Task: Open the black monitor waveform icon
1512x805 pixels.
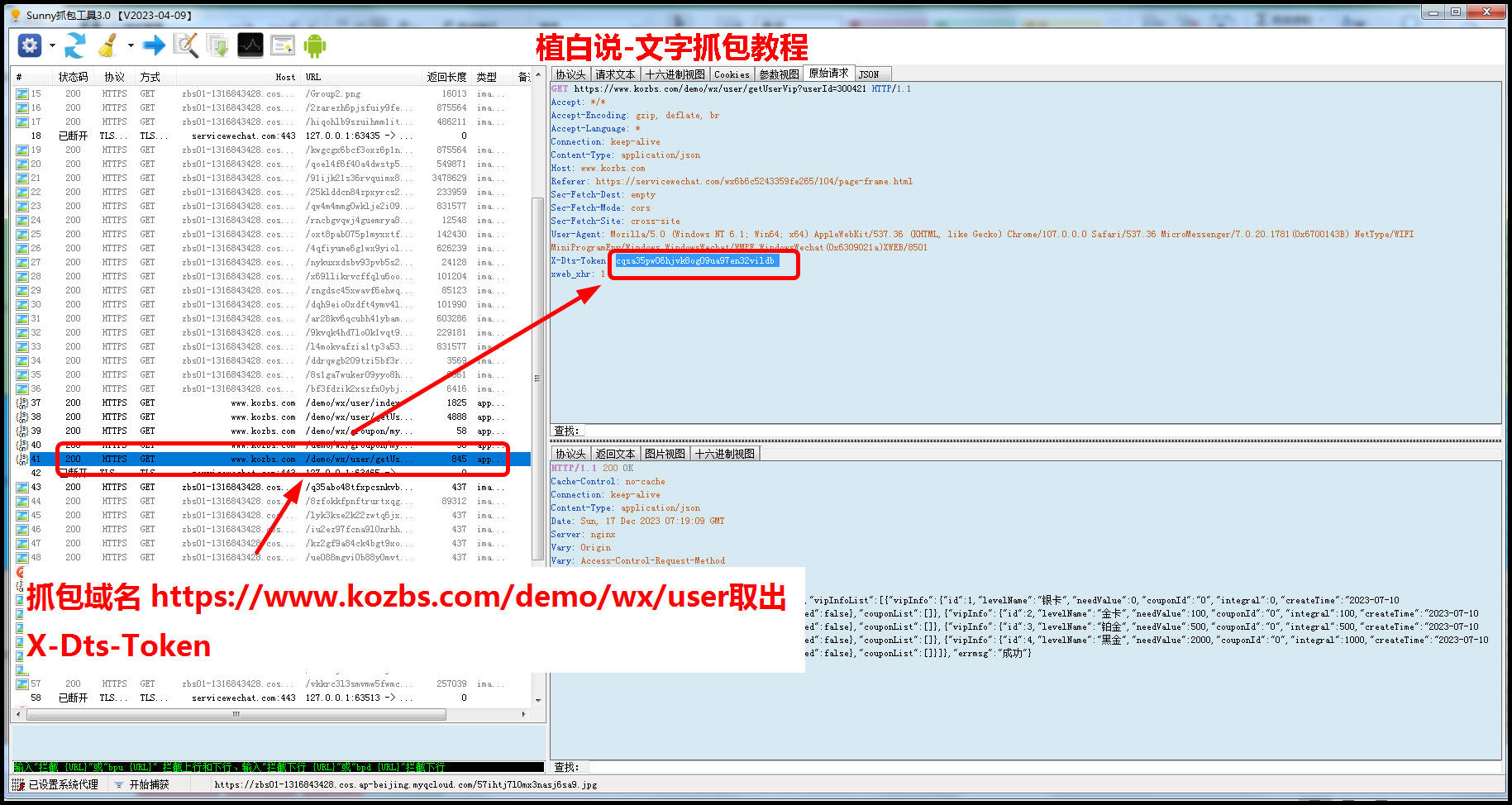Action: [x=250, y=45]
